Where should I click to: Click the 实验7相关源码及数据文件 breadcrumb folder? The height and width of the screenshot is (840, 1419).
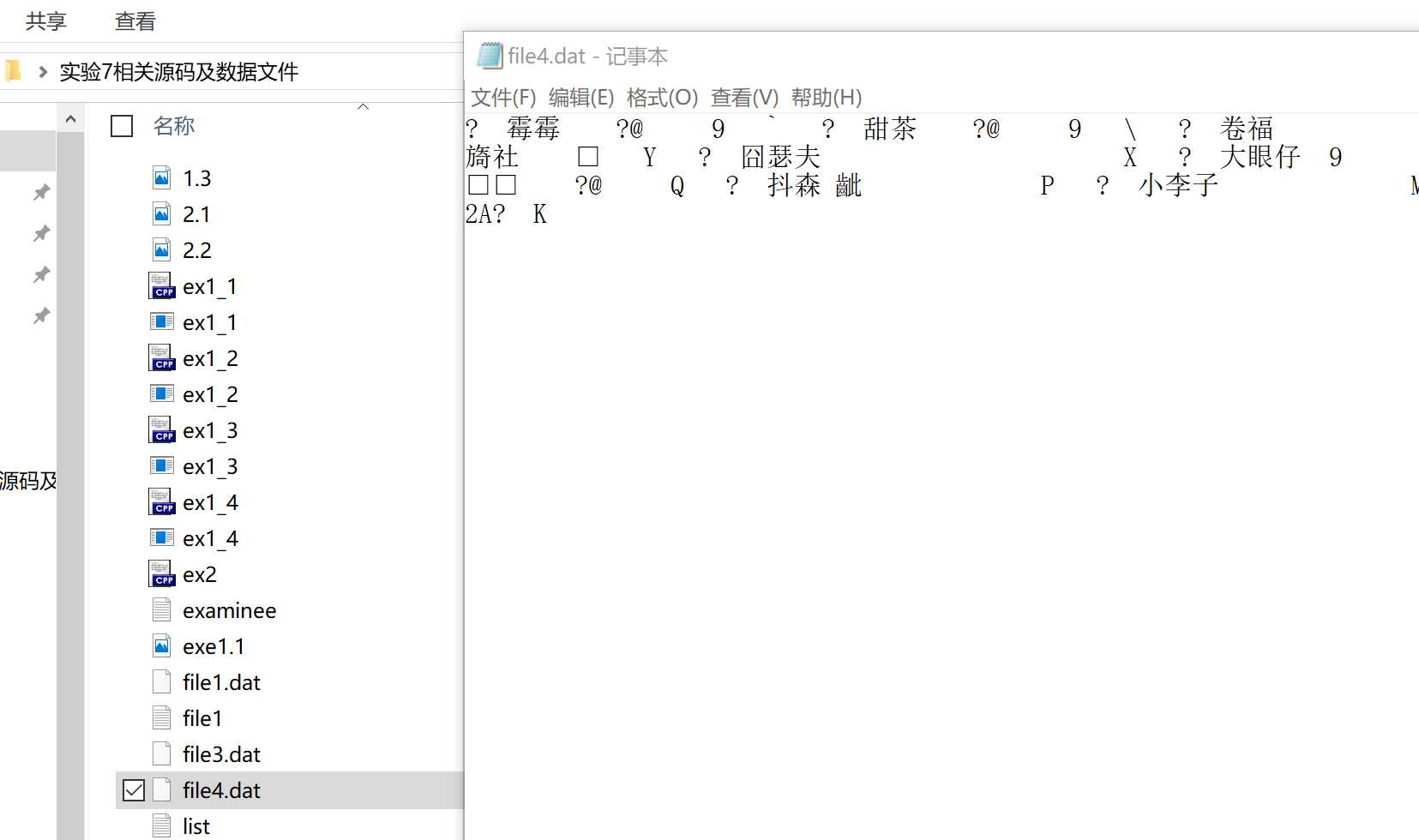(178, 72)
